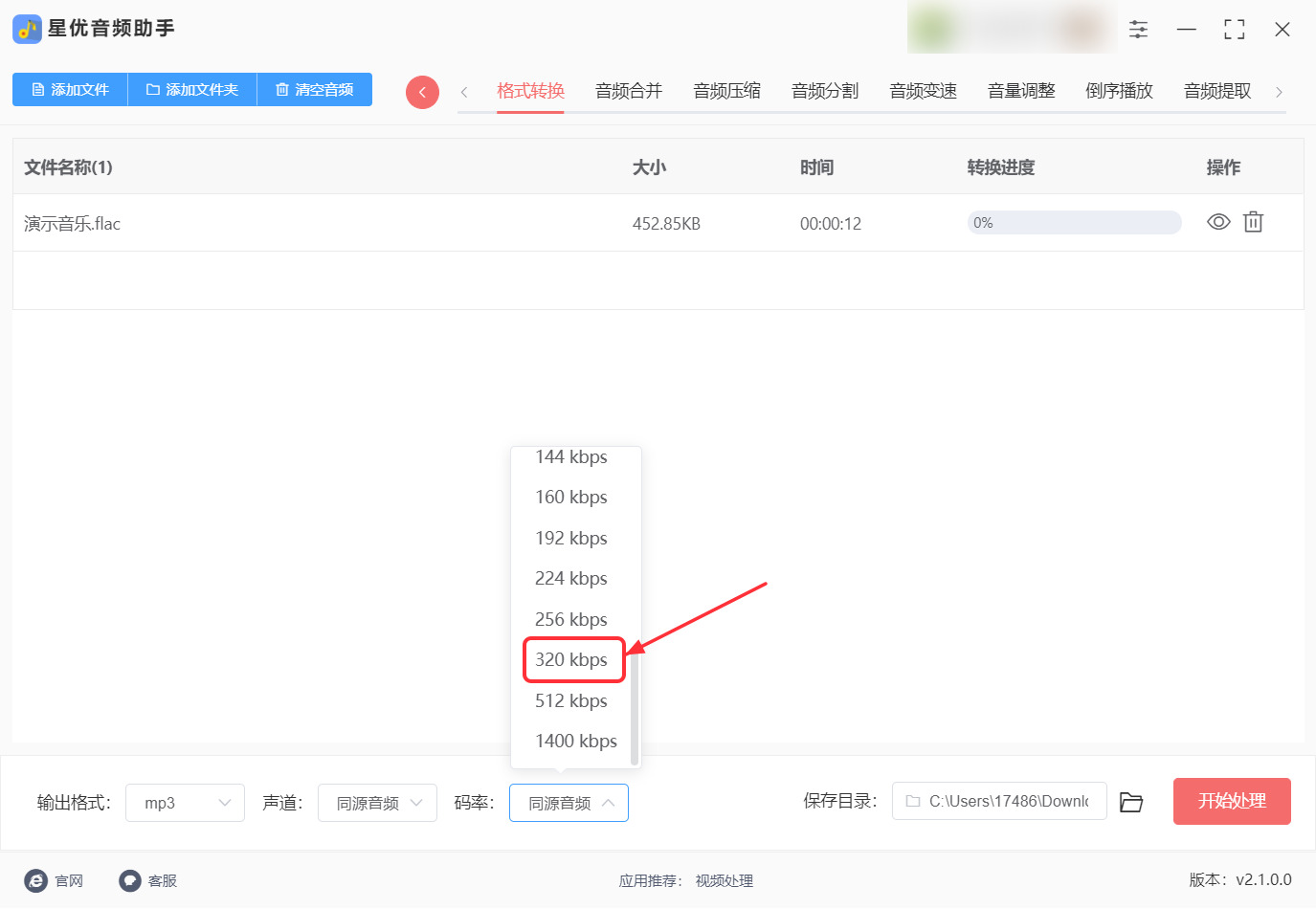Click the 452.85KB size cell
Image resolution: width=1316 pixels, height=909 pixels.
(x=666, y=224)
